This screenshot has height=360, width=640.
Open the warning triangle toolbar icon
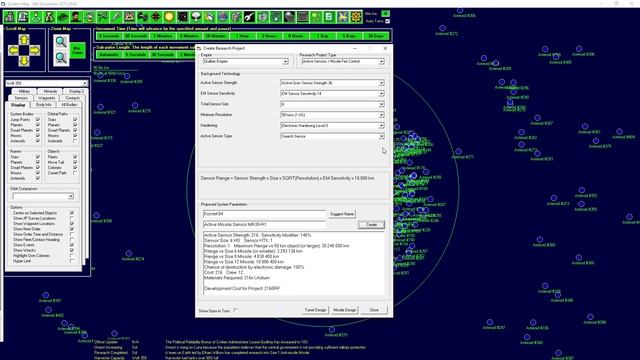click(129, 17)
